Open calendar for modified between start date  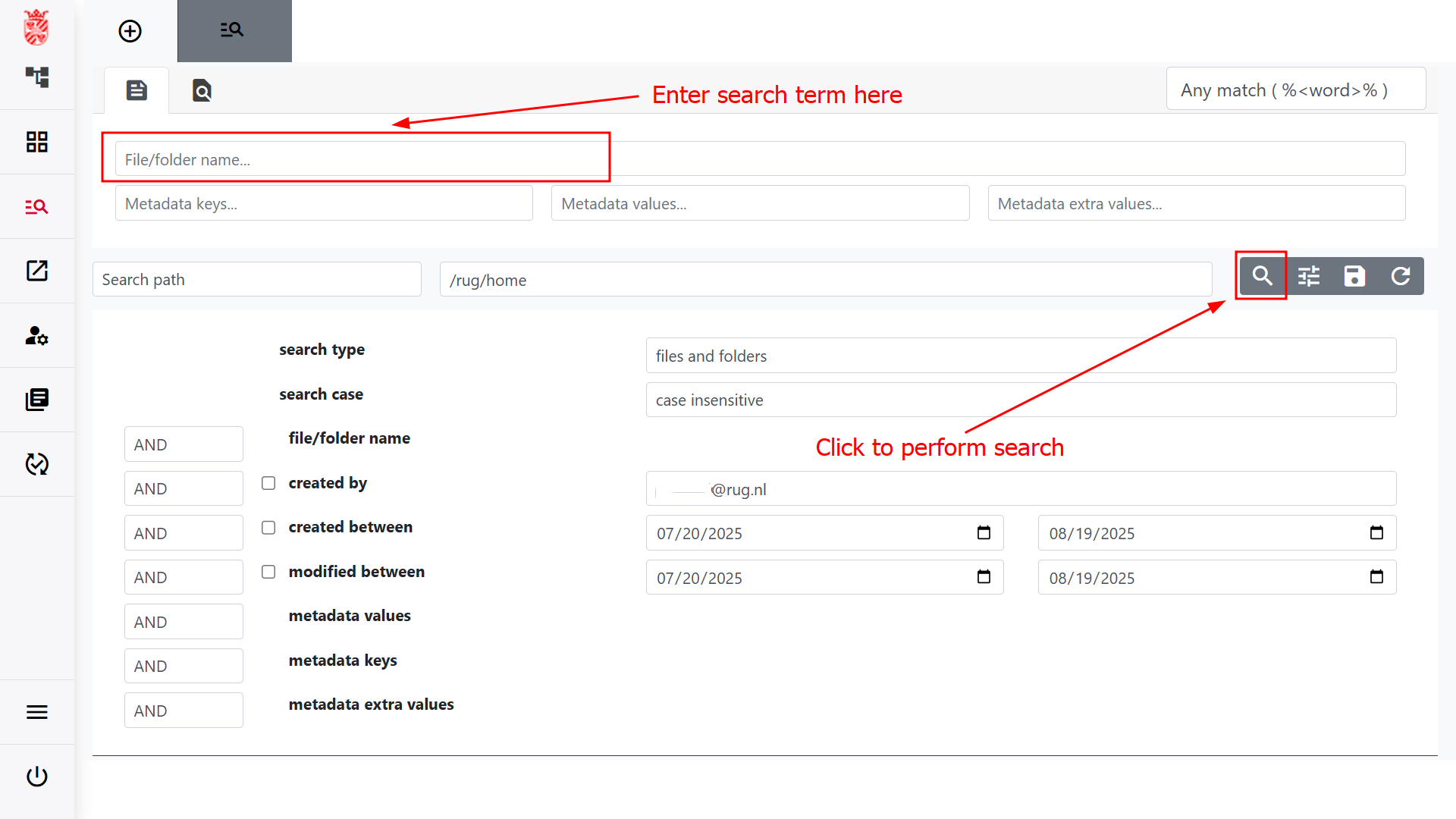click(x=984, y=577)
